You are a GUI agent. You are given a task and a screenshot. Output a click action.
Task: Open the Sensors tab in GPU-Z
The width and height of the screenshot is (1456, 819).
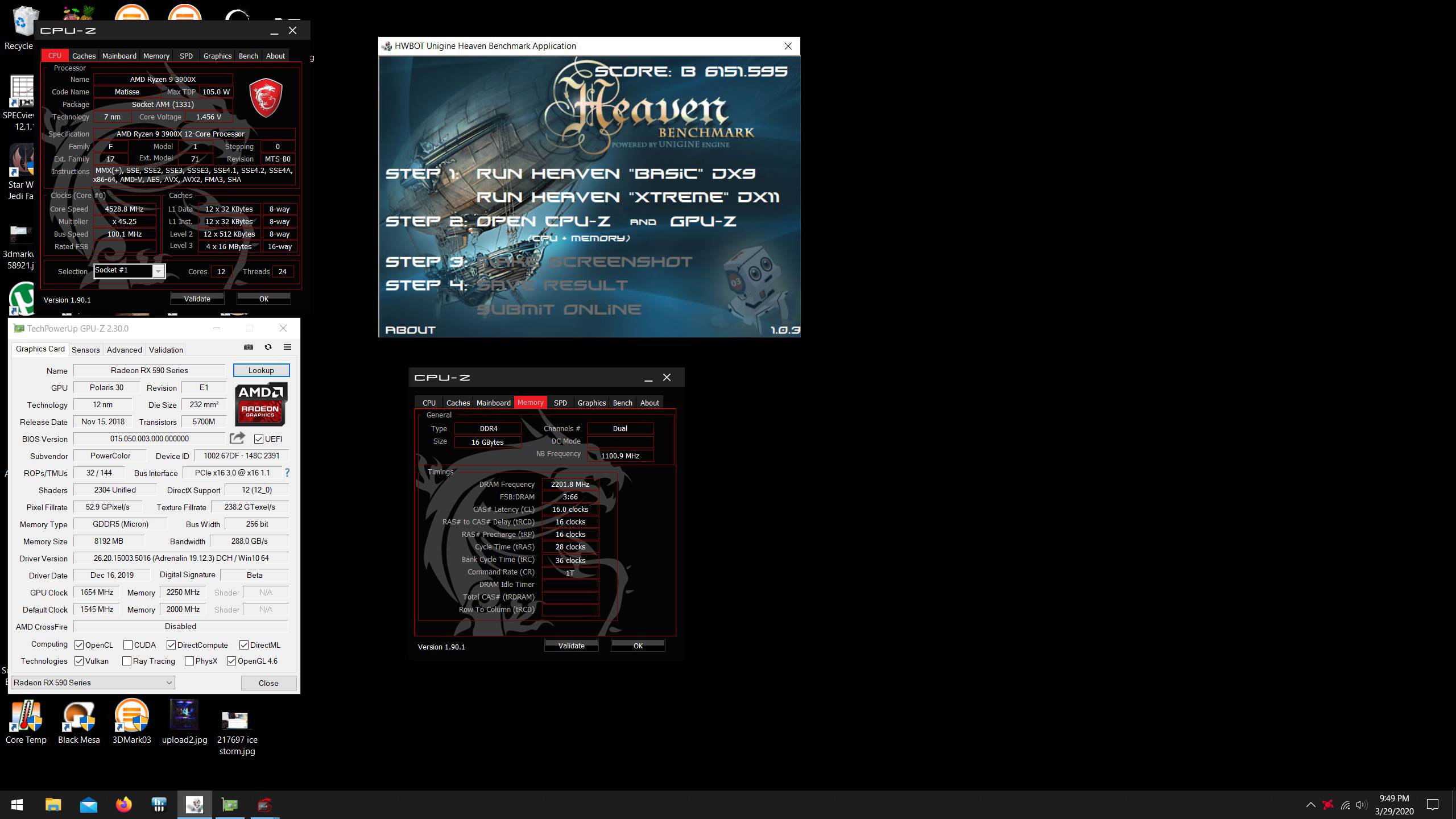(x=86, y=350)
